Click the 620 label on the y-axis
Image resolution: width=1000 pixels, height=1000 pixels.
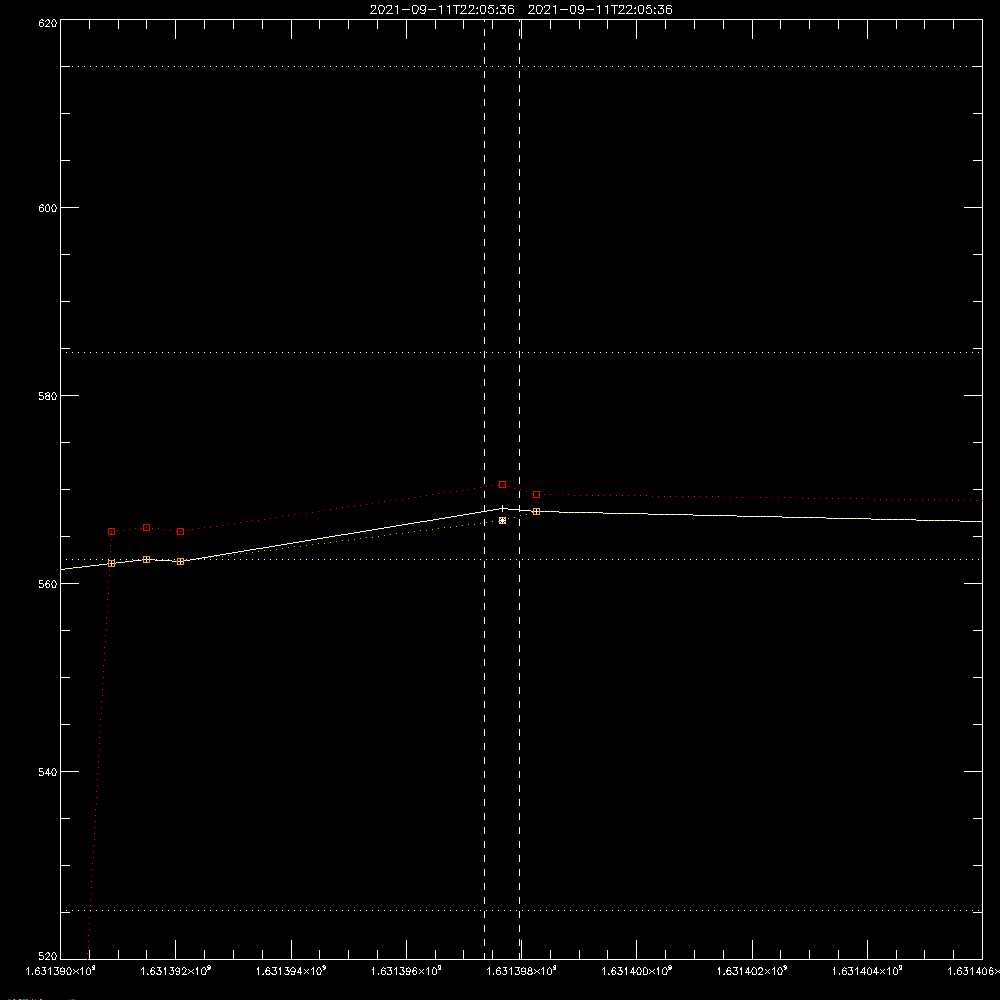click(48, 24)
